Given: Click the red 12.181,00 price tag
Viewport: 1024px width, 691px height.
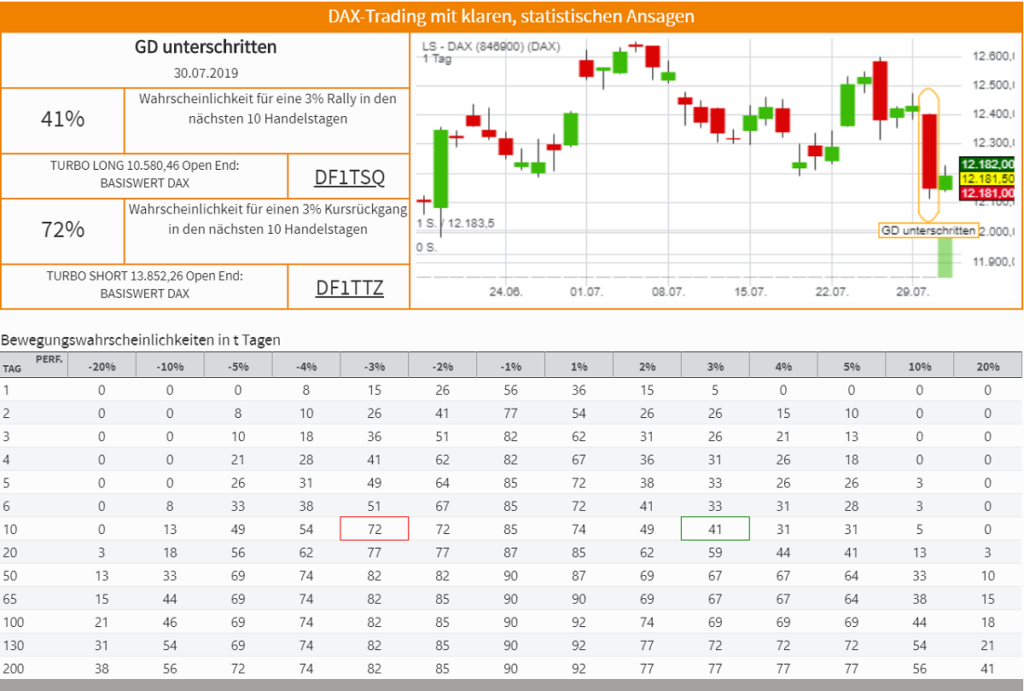Looking at the screenshot, I should (x=987, y=193).
